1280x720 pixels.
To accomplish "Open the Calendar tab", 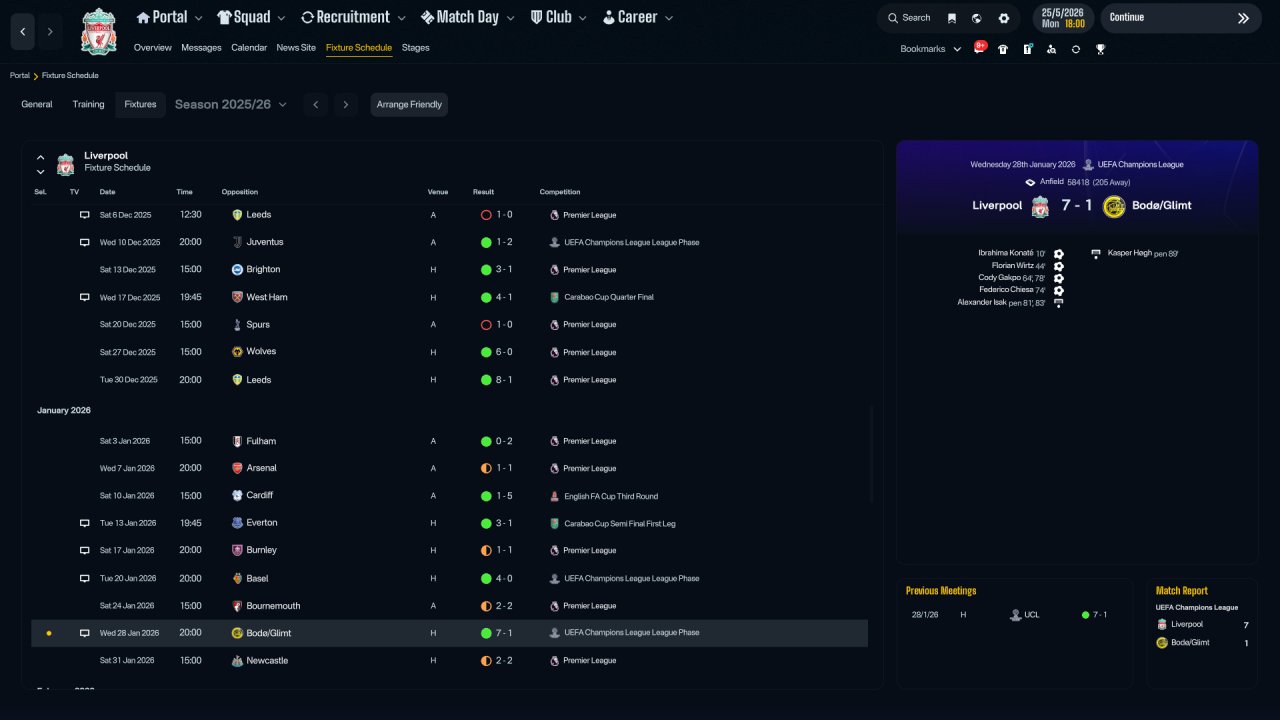I will tap(249, 48).
